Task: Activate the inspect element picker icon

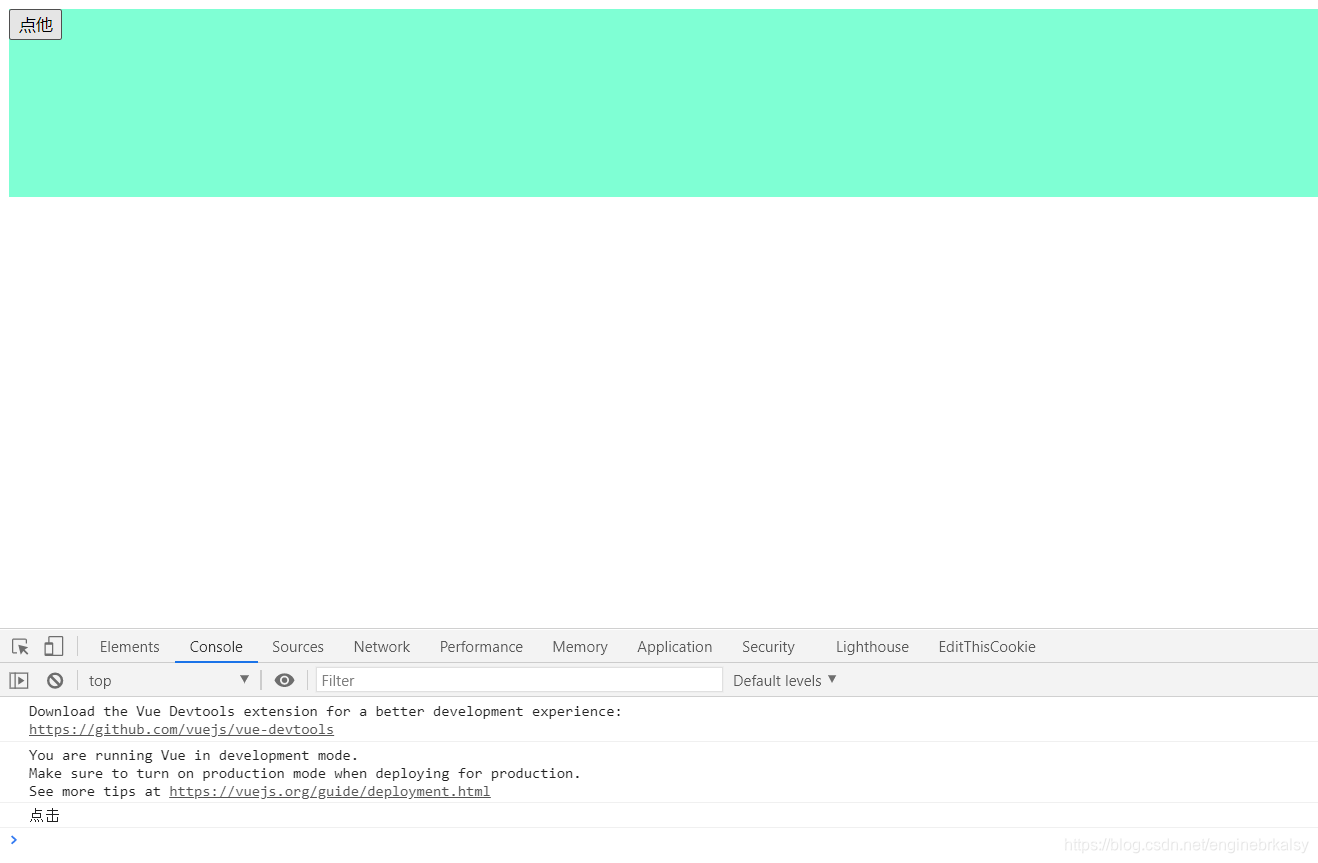Action: click(x=20, y=647)
